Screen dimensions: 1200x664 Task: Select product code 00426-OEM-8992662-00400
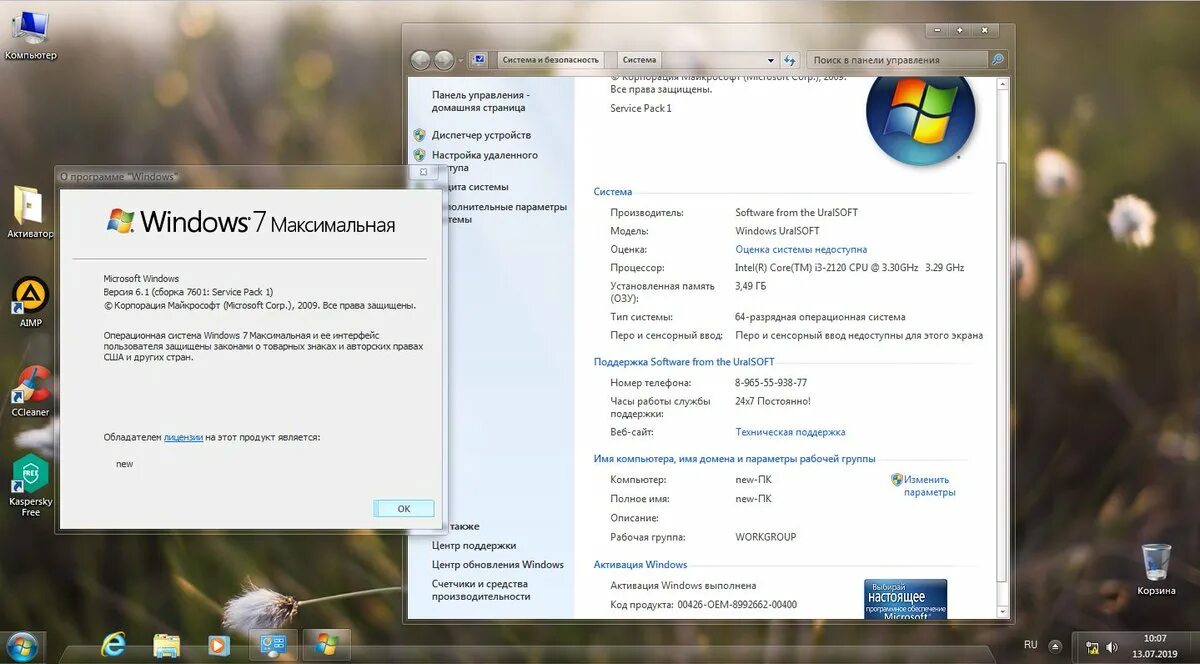(x=737, y=605)
